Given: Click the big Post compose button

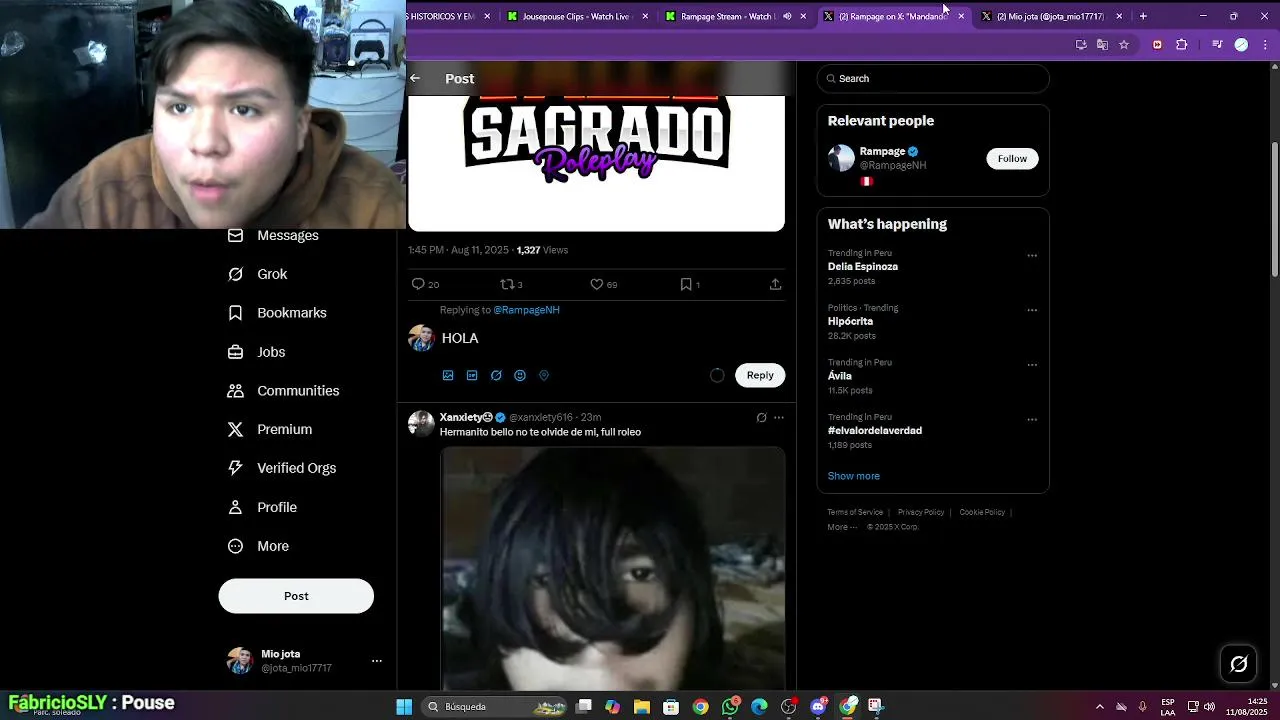Looking at the screenshot, I should coord(296,596).
